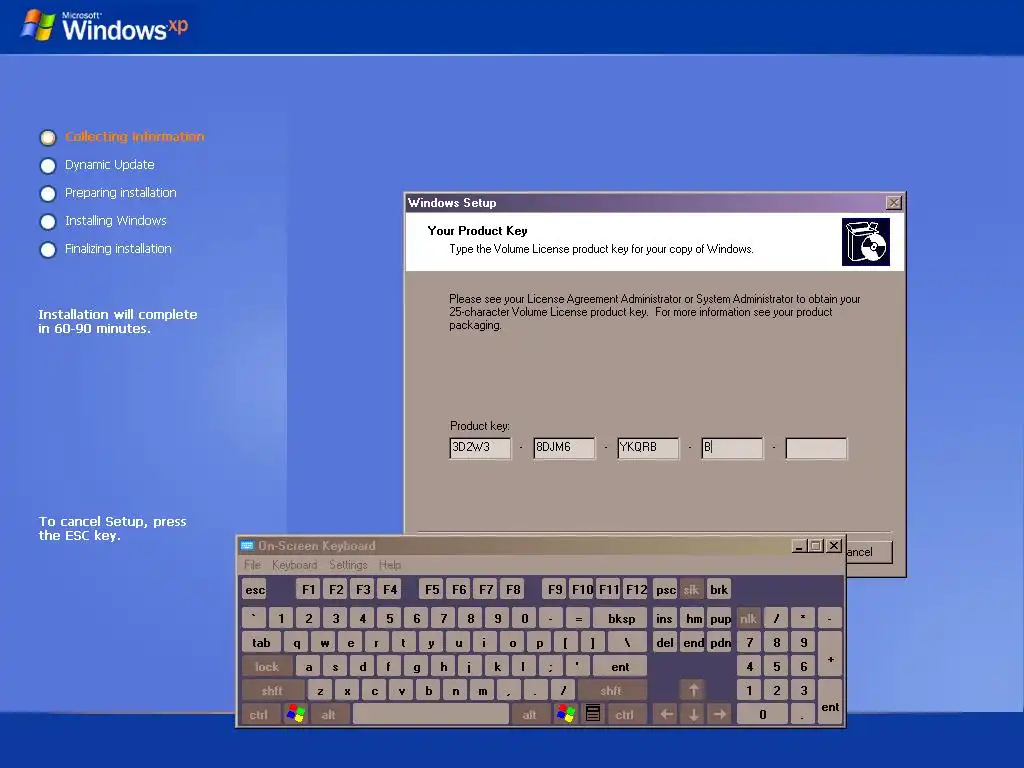Click the down arrow key

click(x=693, y=714)
